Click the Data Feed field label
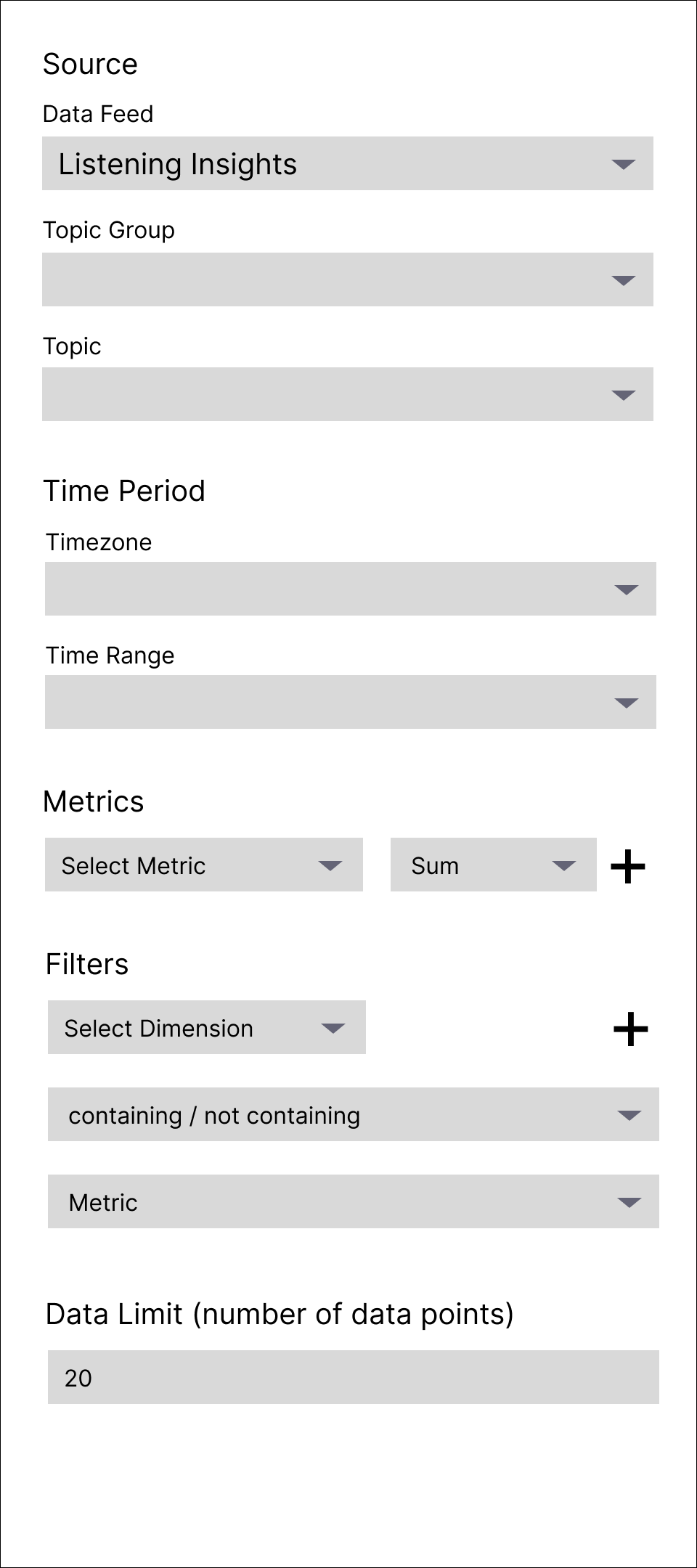This screenshot has width=697, height=1568. pyautogui.click(x=98, y=114)
